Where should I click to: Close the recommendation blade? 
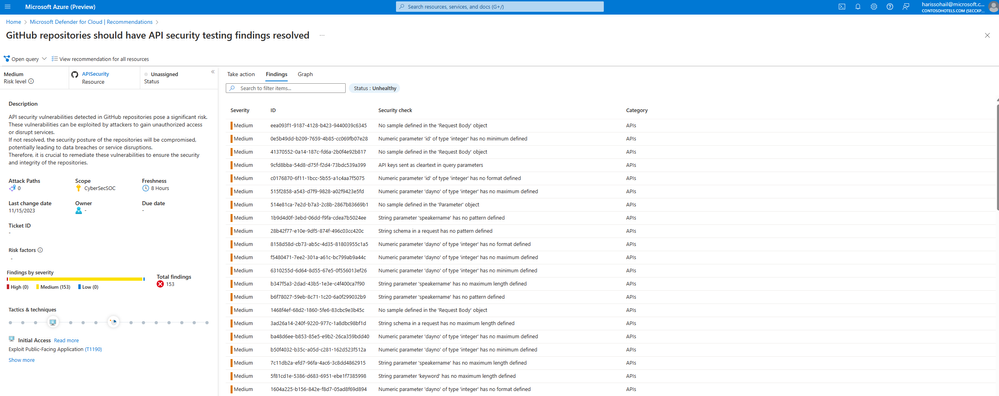coord(987,36)
